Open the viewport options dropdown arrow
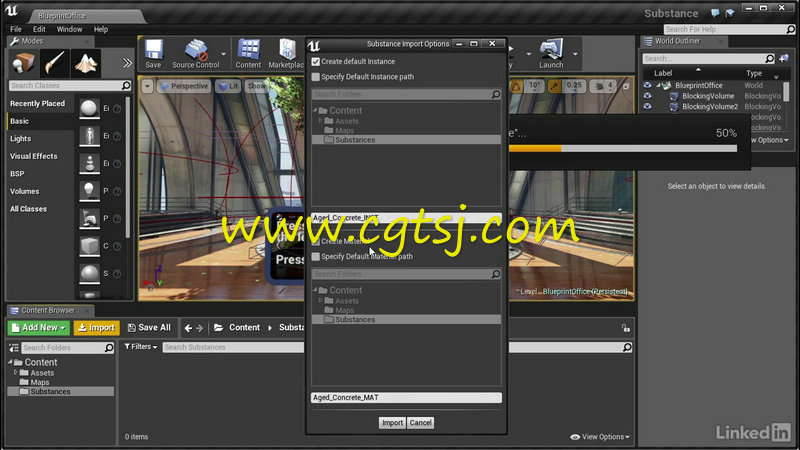800x450 pixels. tap(147, 86)
